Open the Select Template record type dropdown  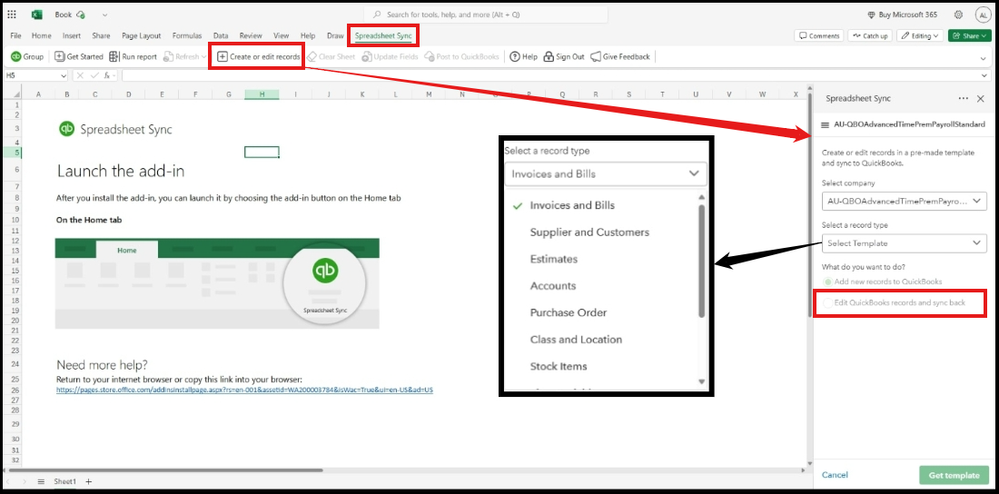[x=904, y=243]
